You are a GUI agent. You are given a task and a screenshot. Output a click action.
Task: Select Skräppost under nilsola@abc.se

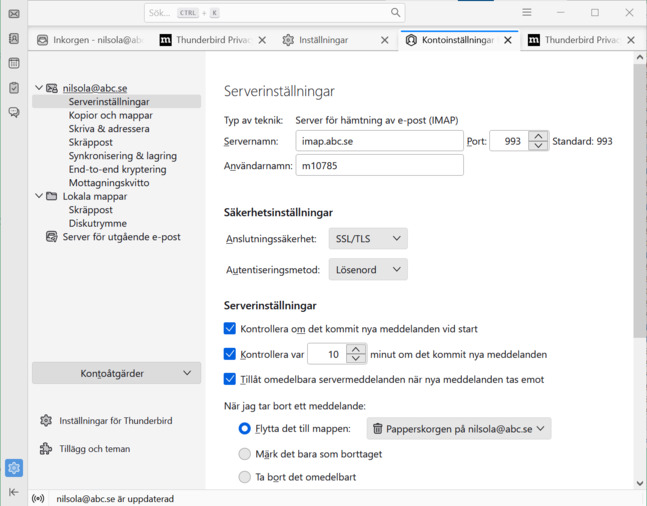pos(90,142)
